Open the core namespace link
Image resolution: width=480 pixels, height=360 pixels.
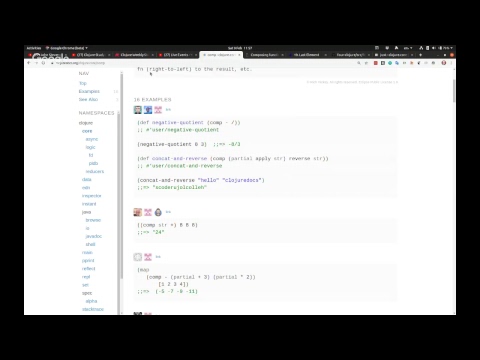pyautogui.click(x=87, y=131)
